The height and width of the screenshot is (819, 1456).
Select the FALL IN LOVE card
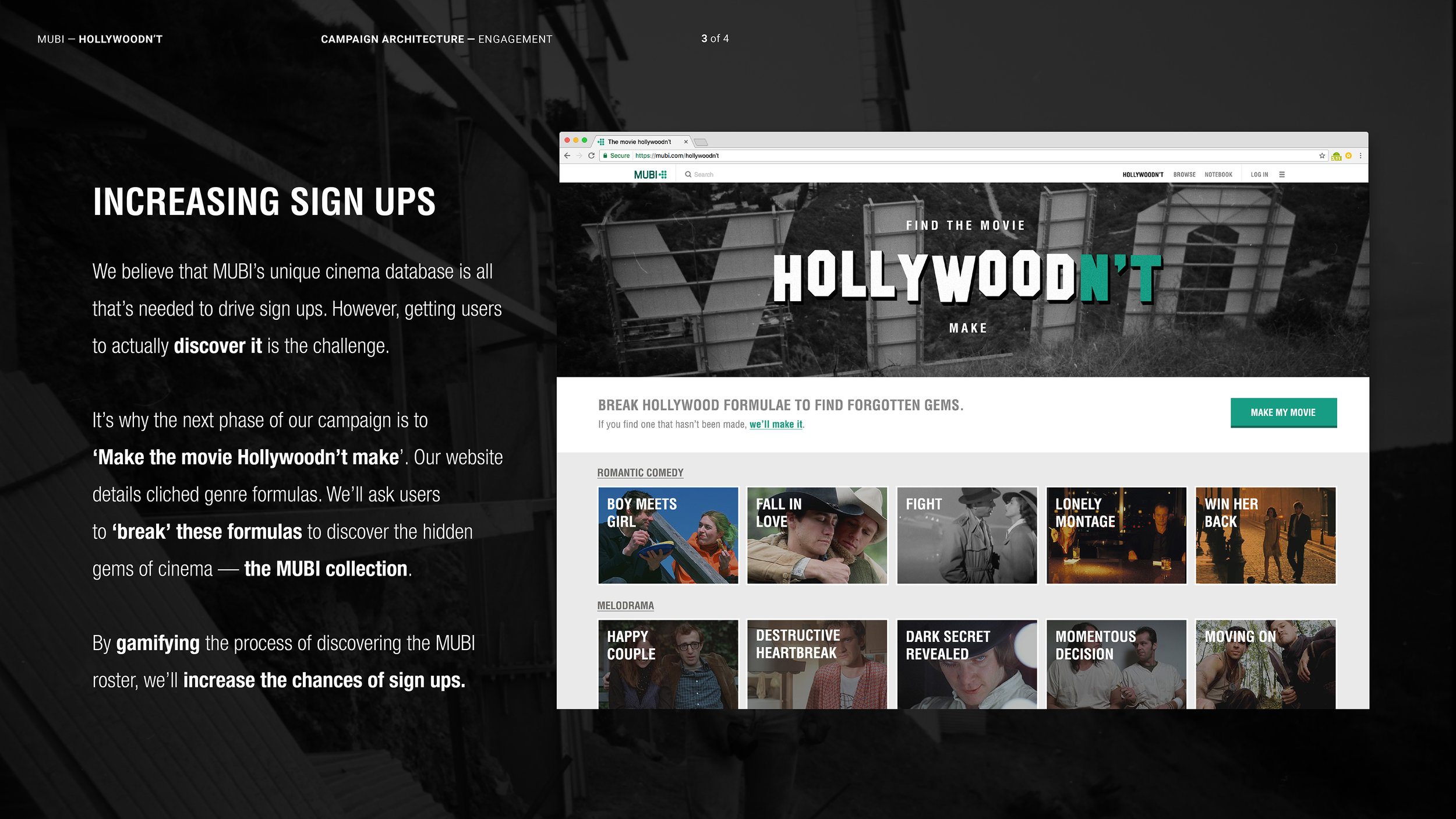pos(817,535)
